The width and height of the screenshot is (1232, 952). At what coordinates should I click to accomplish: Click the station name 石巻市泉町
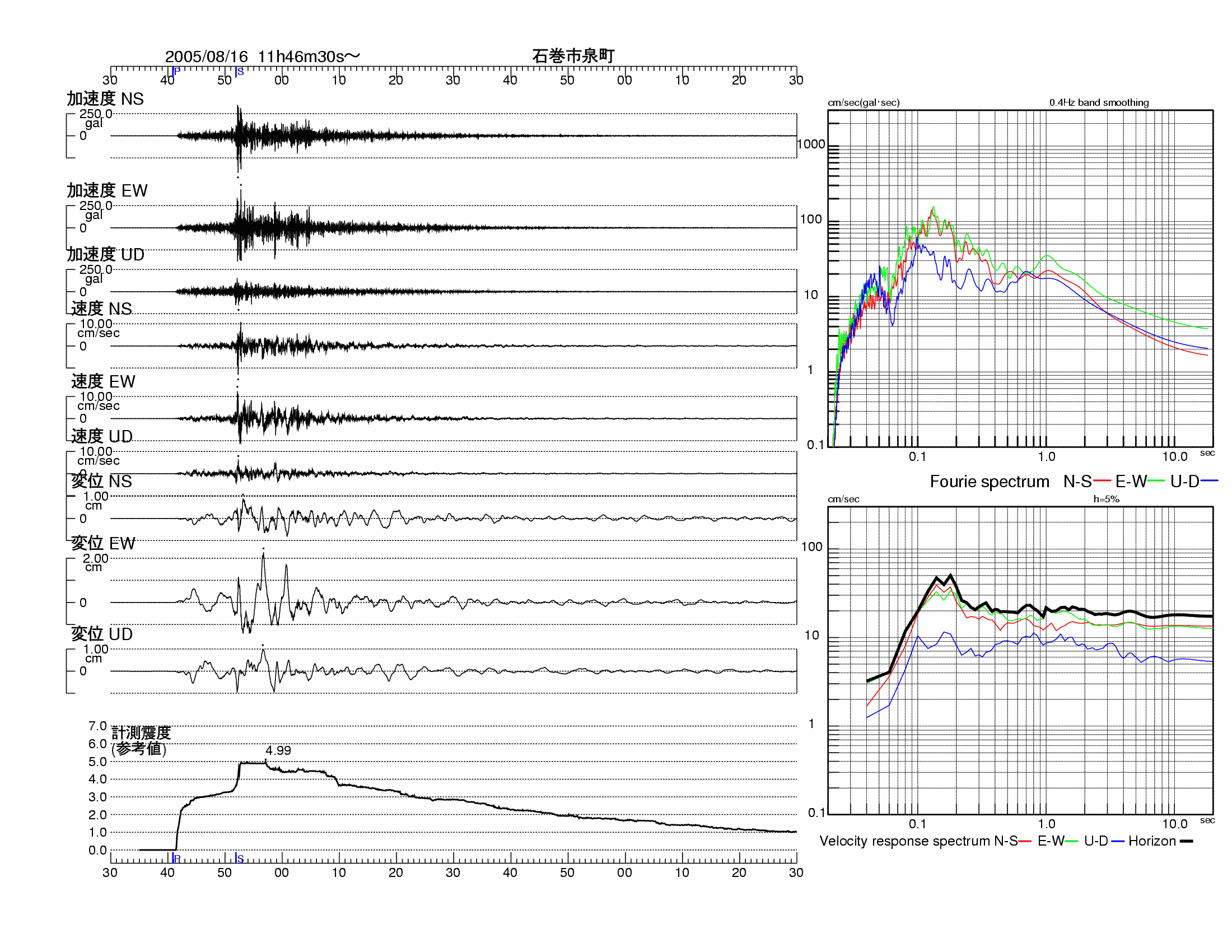point(573,56)
